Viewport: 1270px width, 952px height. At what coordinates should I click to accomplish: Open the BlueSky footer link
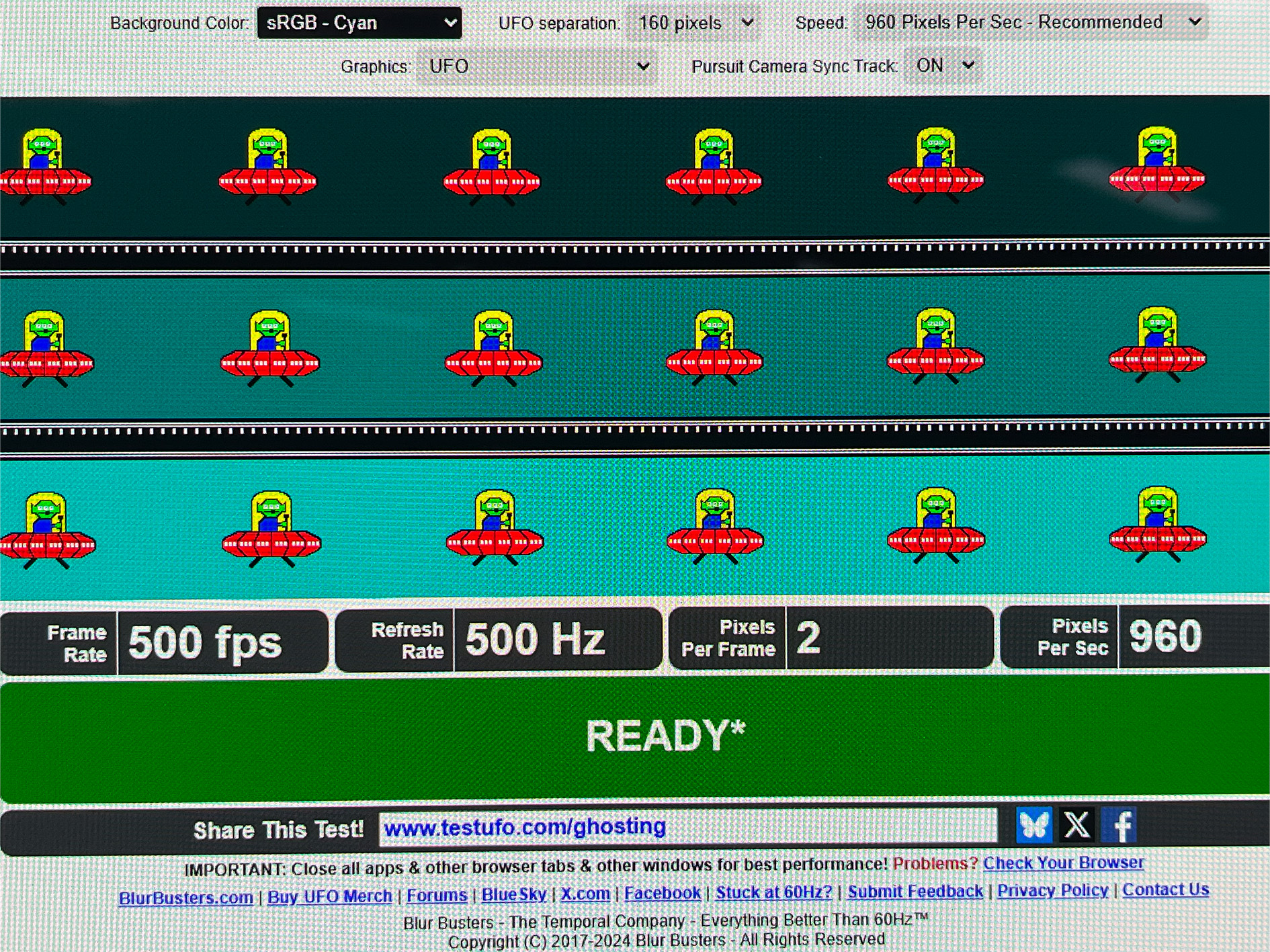click(514, 895)
